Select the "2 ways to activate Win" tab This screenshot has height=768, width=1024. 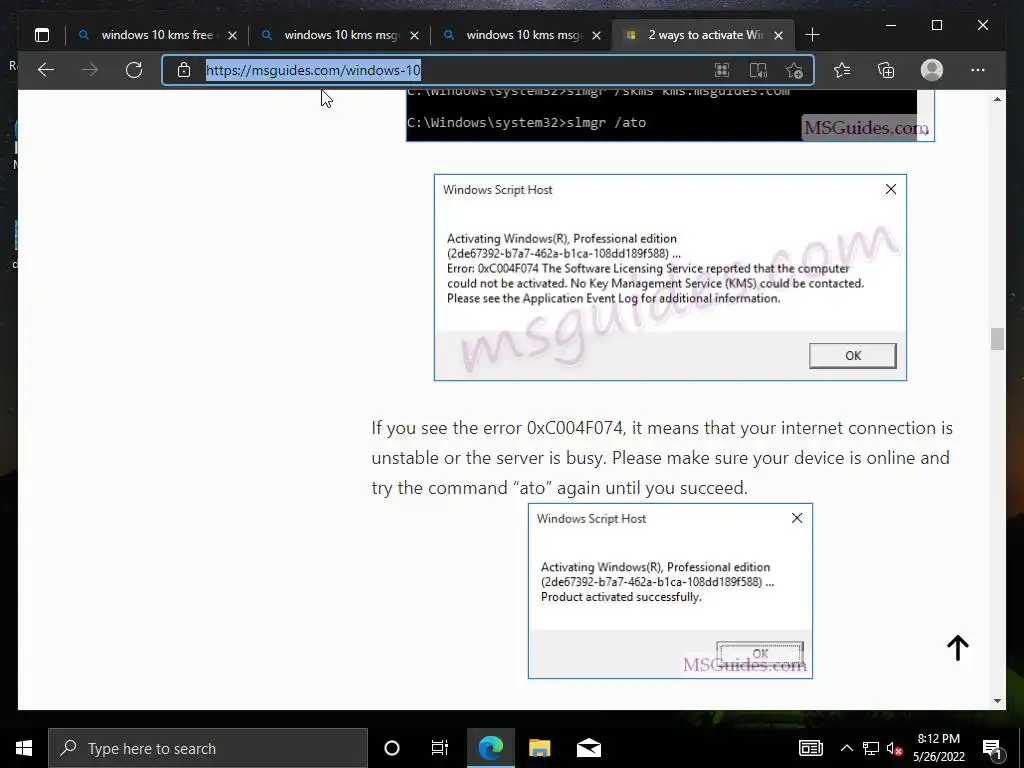click(704, 35)
